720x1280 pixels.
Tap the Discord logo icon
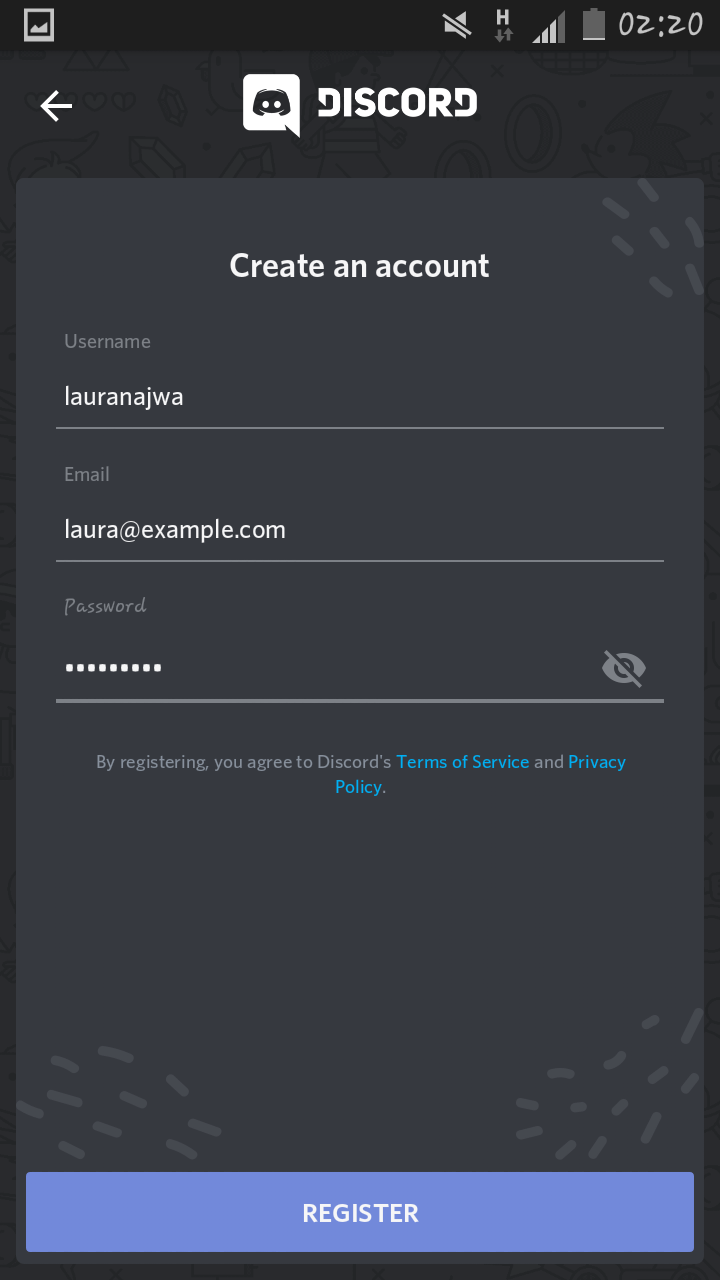[x=271, y=105]
